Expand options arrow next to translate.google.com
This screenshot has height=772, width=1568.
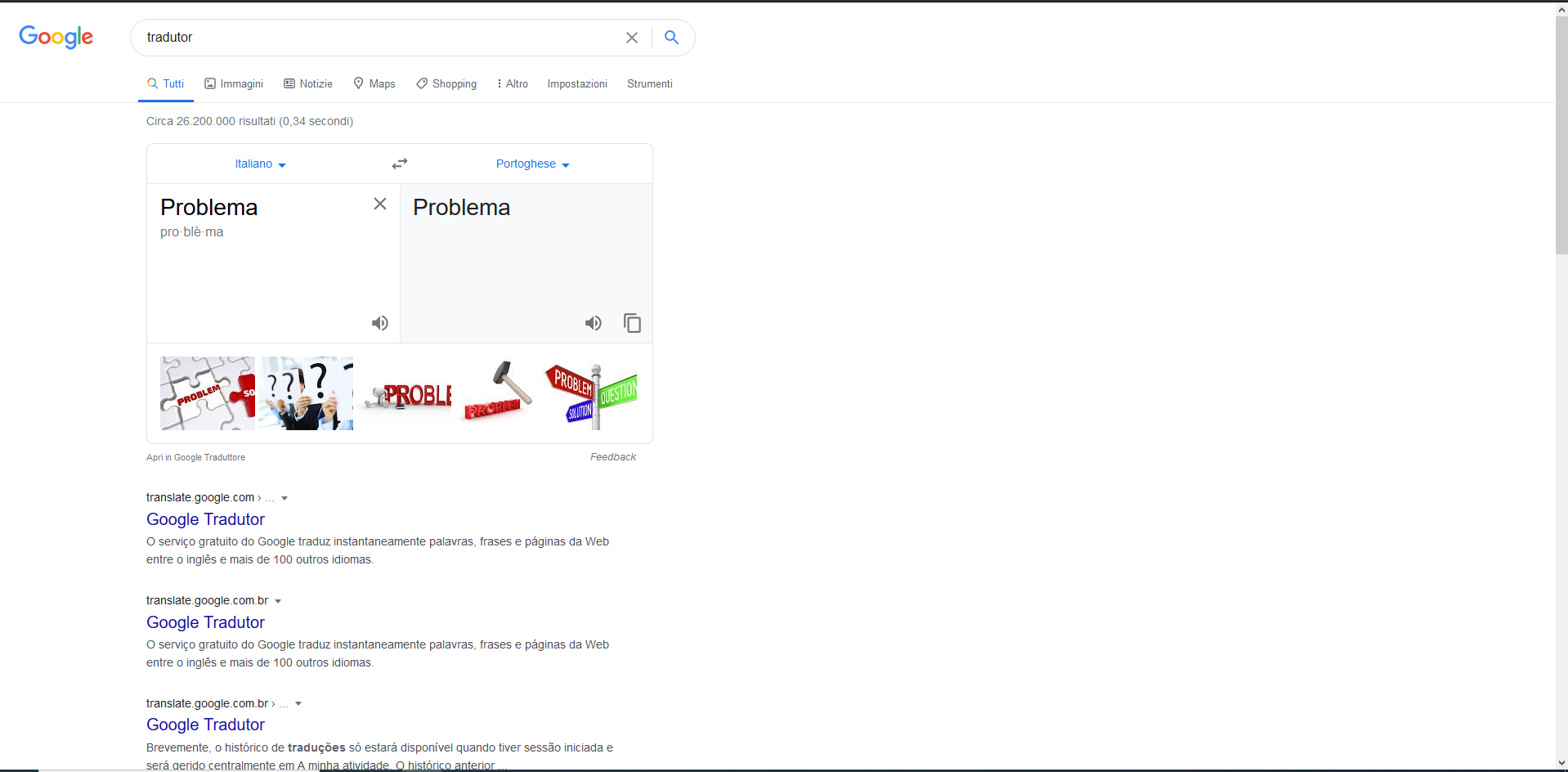pyautogui.click(x=284, y=498)
